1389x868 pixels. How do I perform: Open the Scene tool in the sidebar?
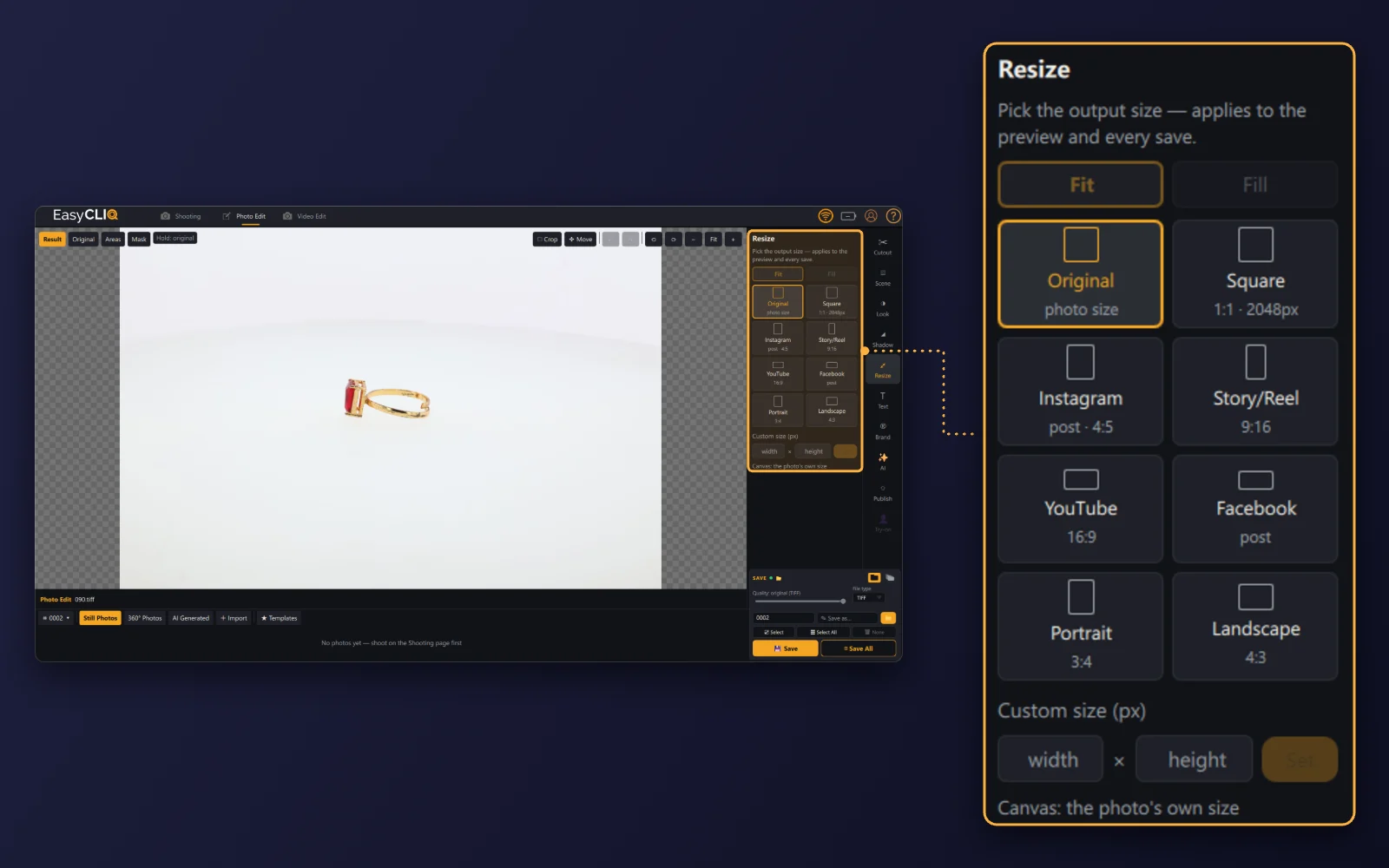click(x=882, y=278)
